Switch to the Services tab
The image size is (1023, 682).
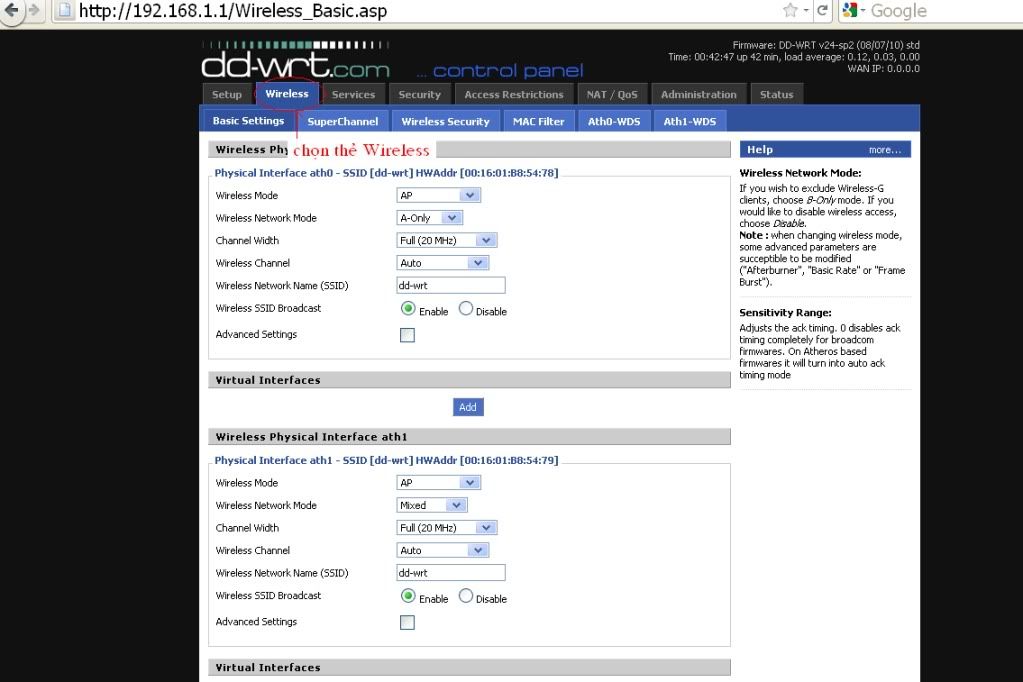click(x=353, y=95)
